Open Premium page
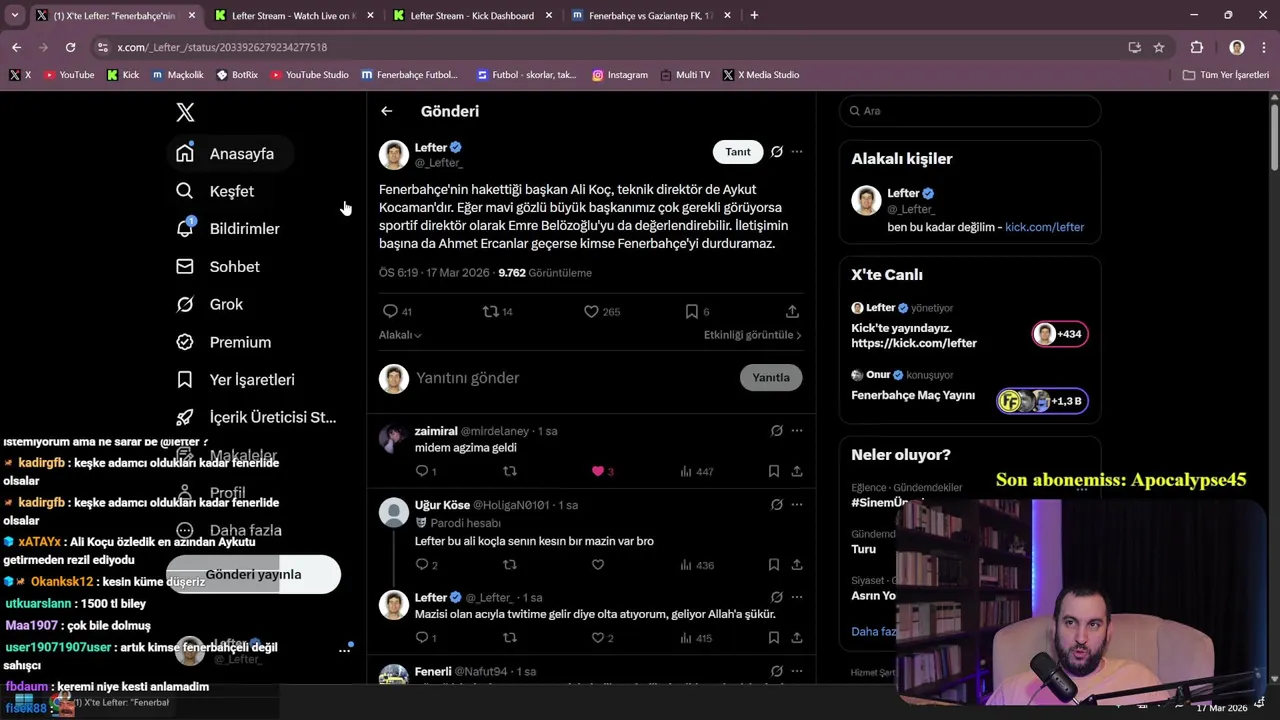 point(223,342)
